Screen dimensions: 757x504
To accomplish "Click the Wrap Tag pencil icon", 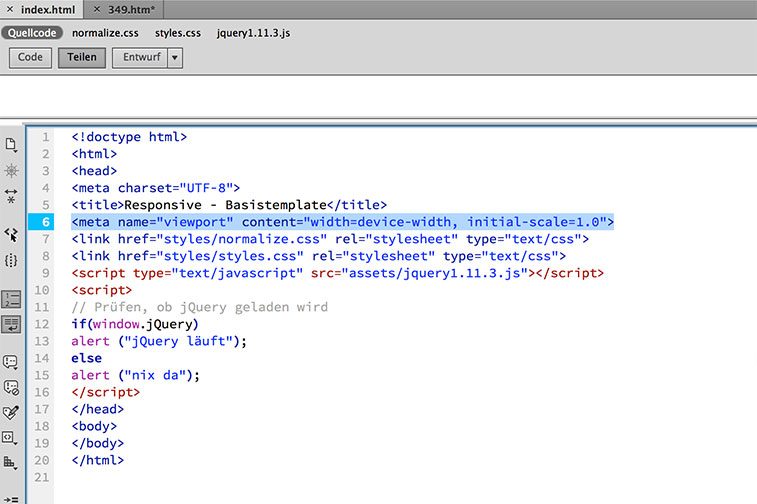I will pos(11,412).
